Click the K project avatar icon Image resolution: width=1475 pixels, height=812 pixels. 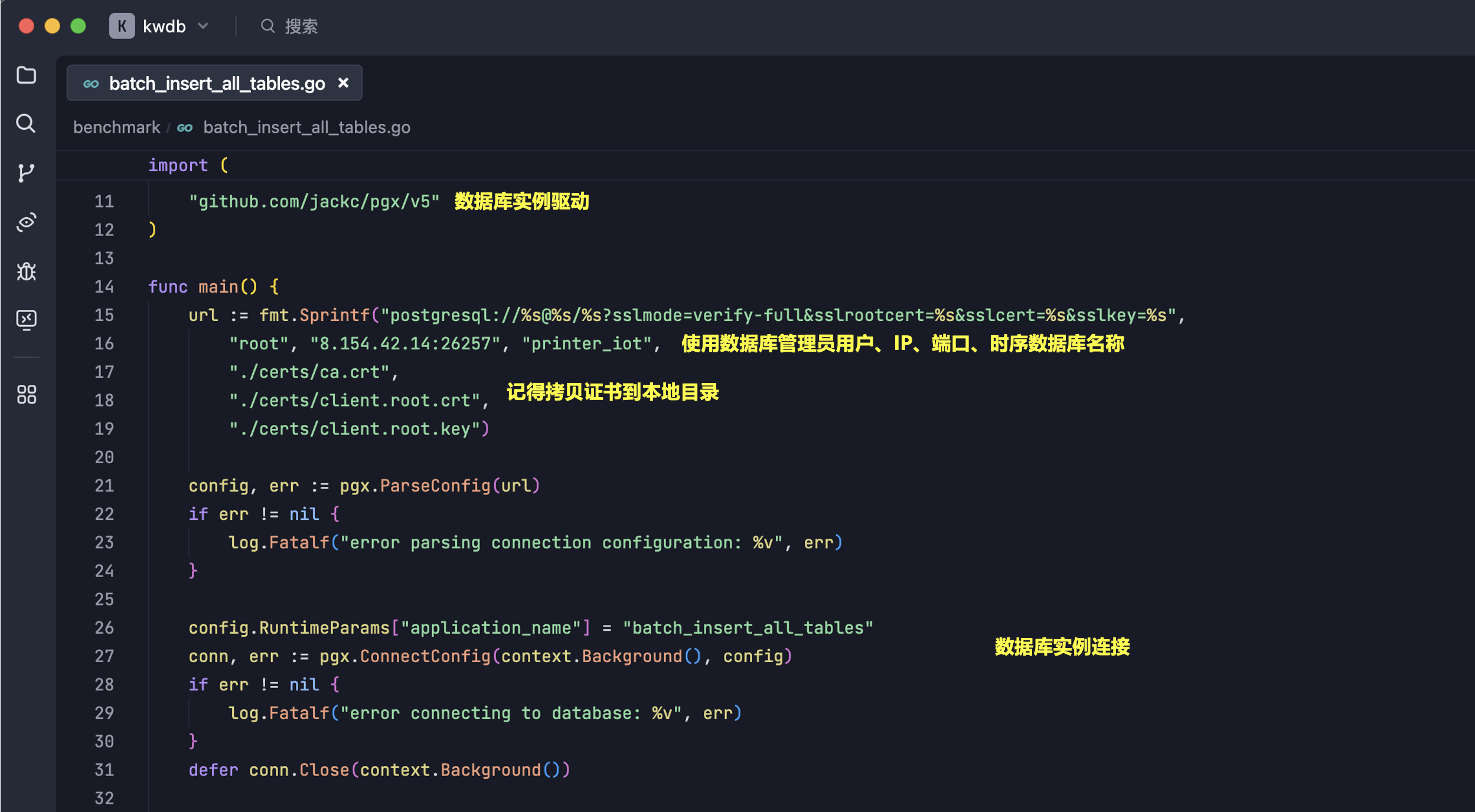pos(122,26)
